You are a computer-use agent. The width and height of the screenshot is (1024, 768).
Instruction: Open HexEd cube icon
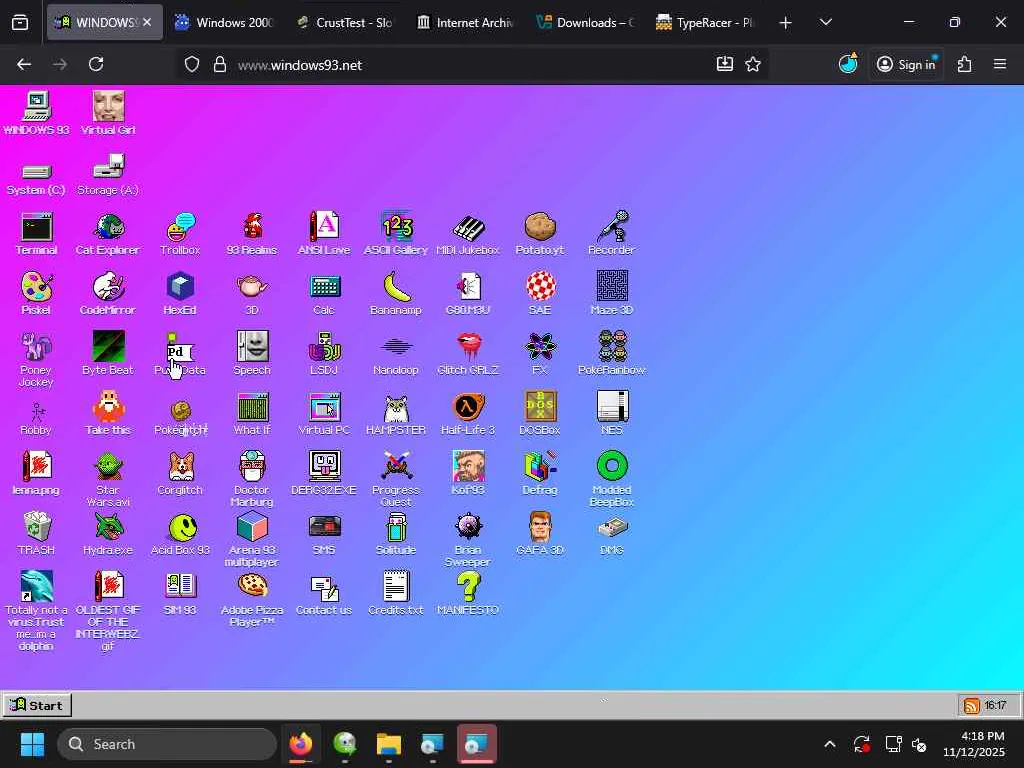click(x=180, y=294)
